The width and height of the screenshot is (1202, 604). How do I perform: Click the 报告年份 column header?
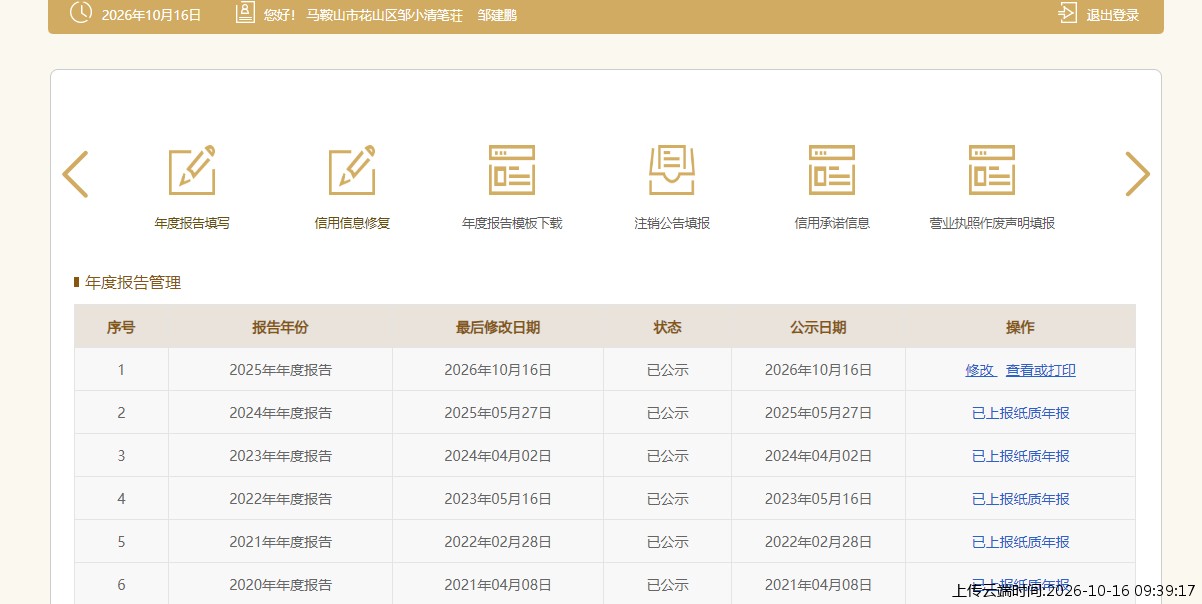[280, 327]
